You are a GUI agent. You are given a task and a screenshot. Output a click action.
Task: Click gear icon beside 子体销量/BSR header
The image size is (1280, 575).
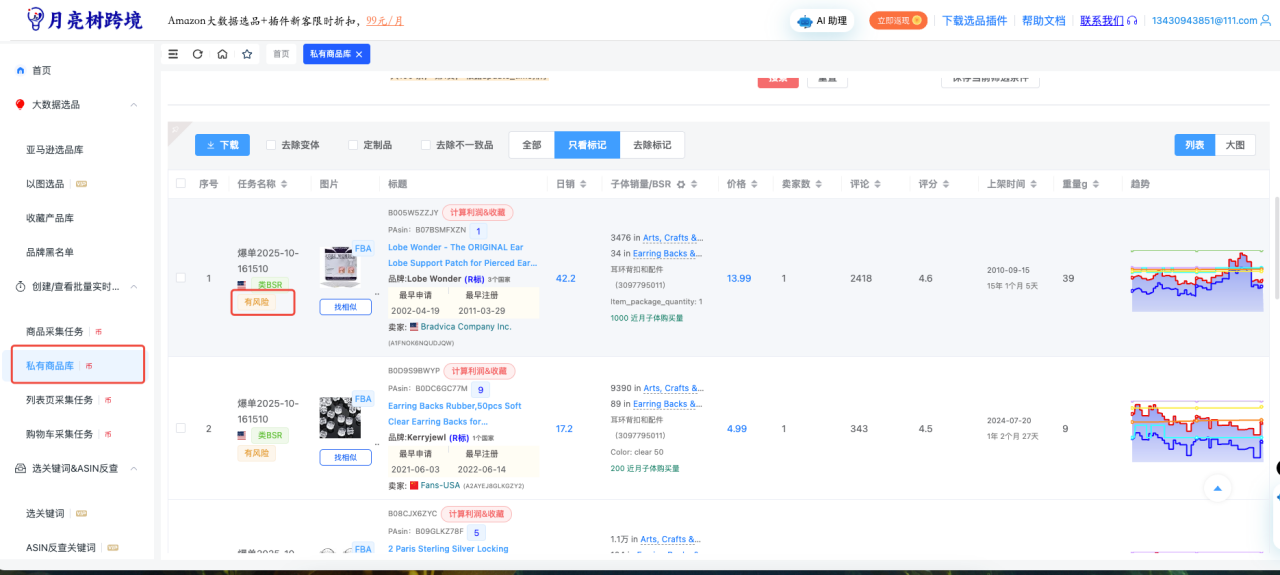(681, 184)
